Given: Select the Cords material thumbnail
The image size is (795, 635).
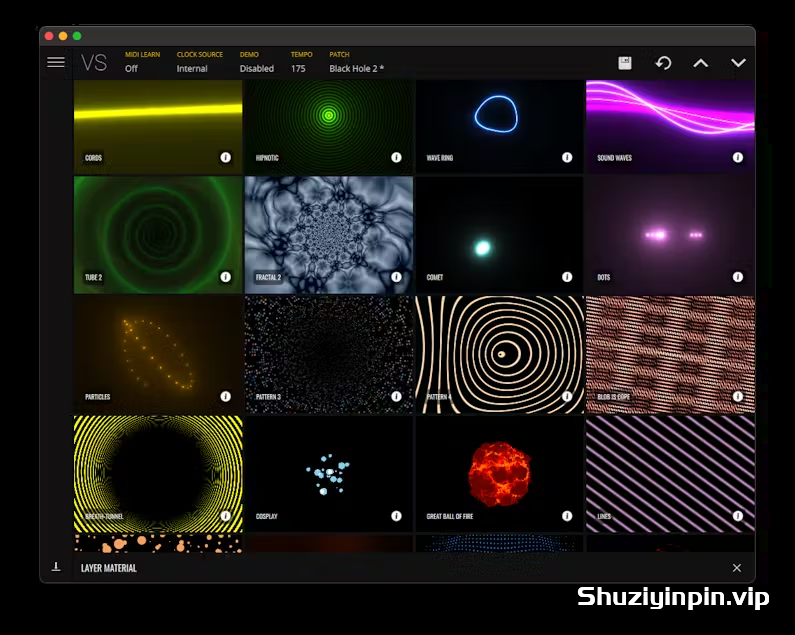Looking at the screenshot, I should click(158, 127).
